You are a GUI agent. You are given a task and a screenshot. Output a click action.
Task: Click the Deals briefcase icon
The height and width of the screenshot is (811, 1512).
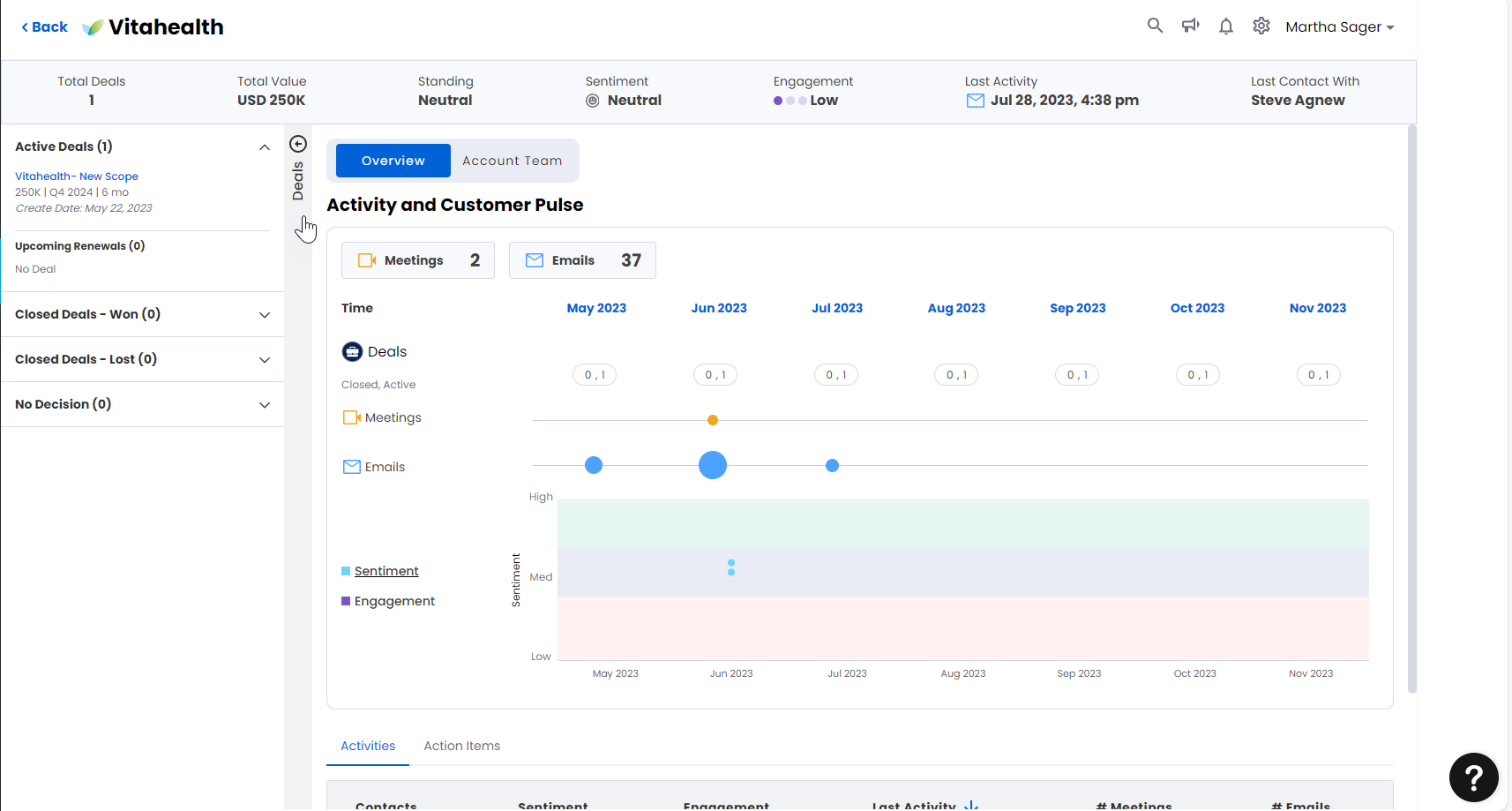tap(352, 352)
